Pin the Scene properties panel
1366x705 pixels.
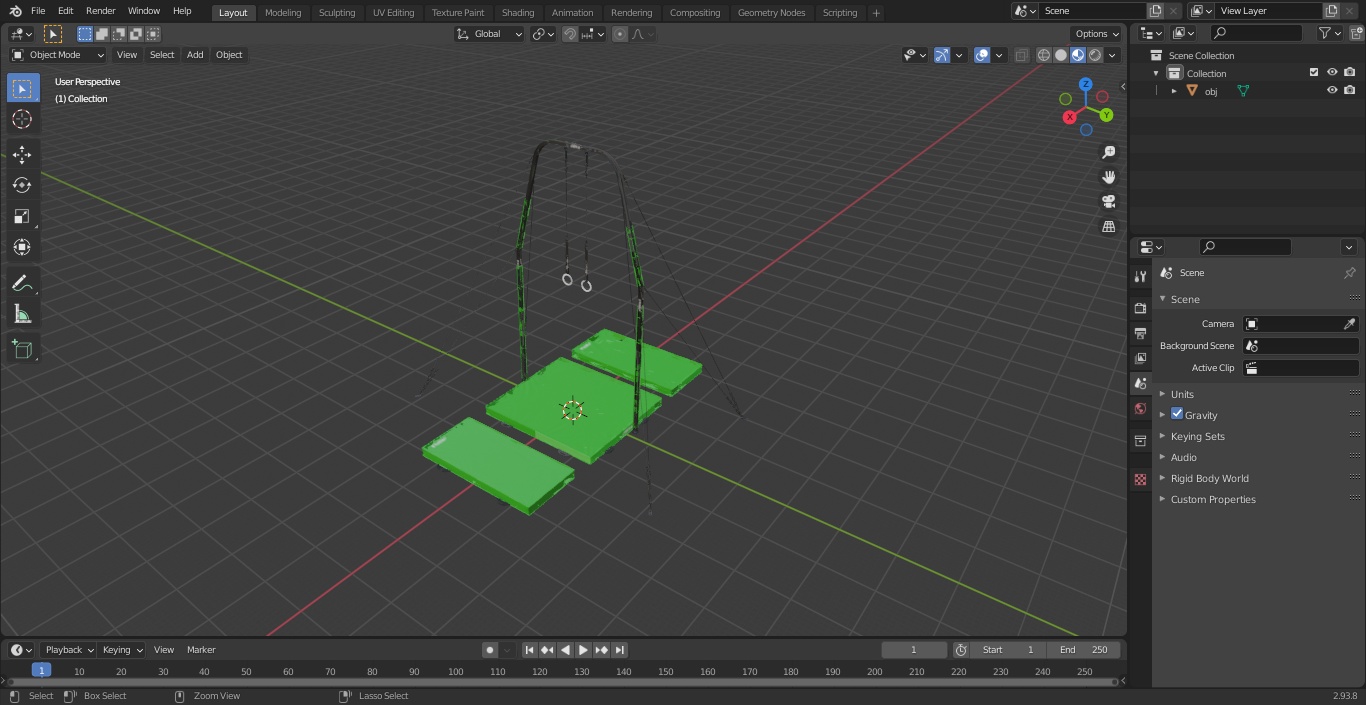tap(1349, 273)
